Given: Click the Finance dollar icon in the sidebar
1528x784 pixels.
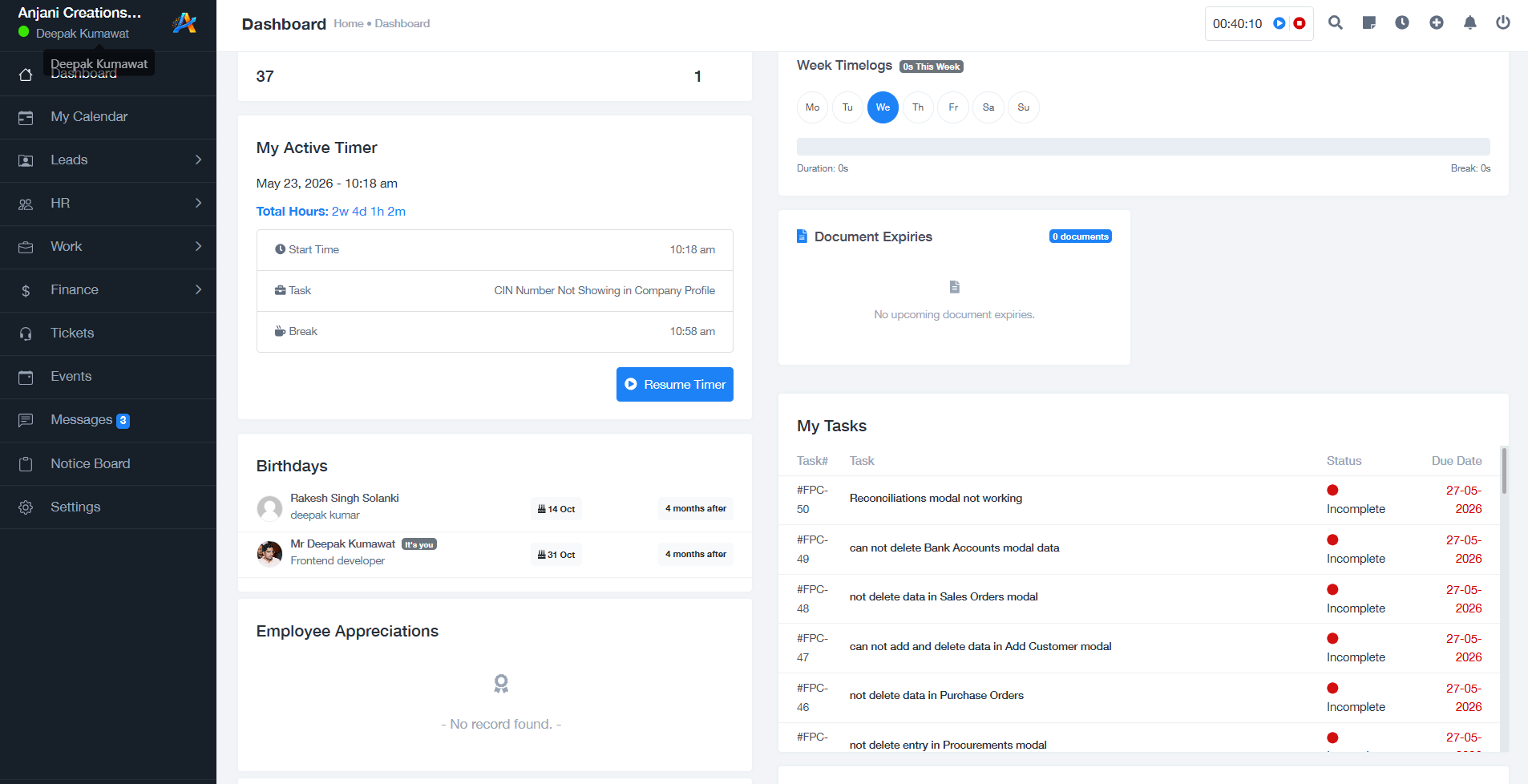Looking at the screenshot, I should point(26,291).
